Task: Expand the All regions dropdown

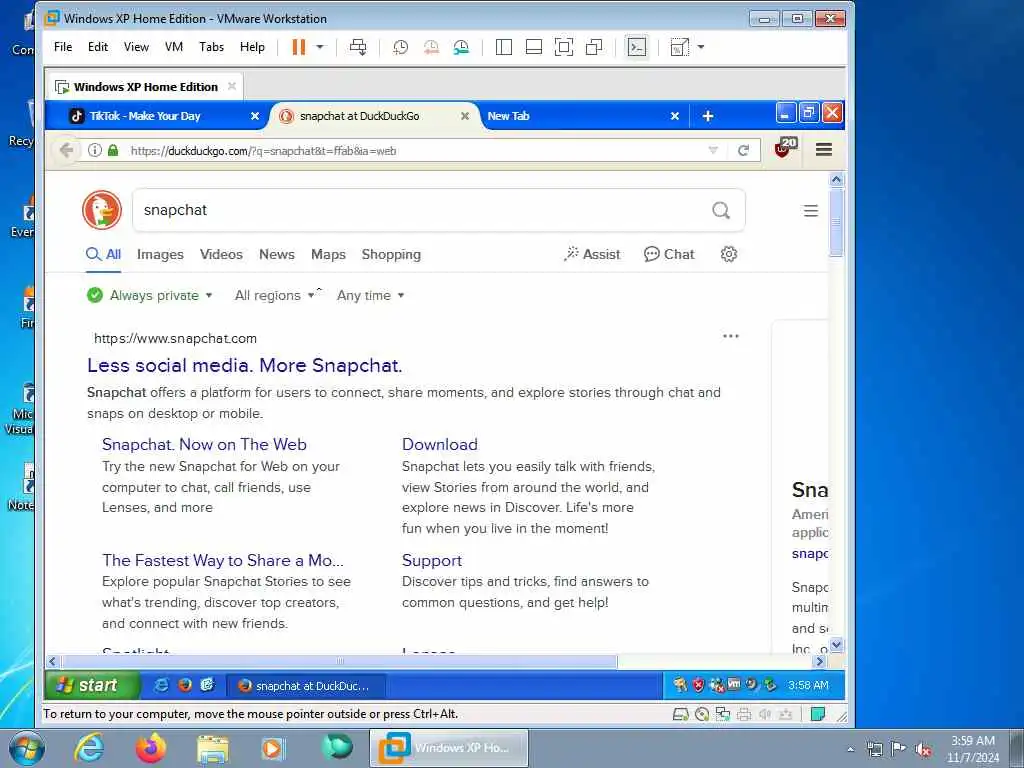Action: coord(274,295)
